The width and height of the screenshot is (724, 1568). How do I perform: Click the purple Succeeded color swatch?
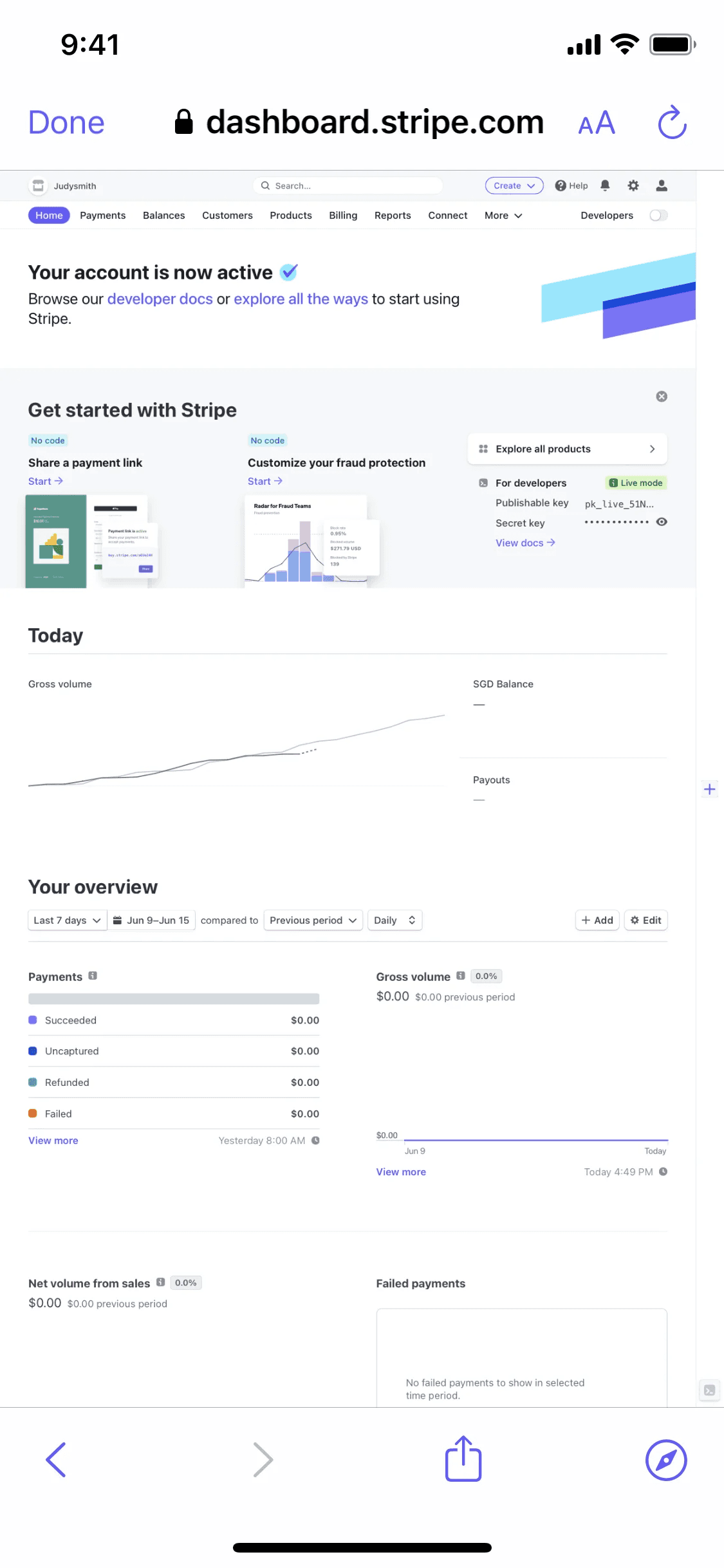(x=33, y=1020)
